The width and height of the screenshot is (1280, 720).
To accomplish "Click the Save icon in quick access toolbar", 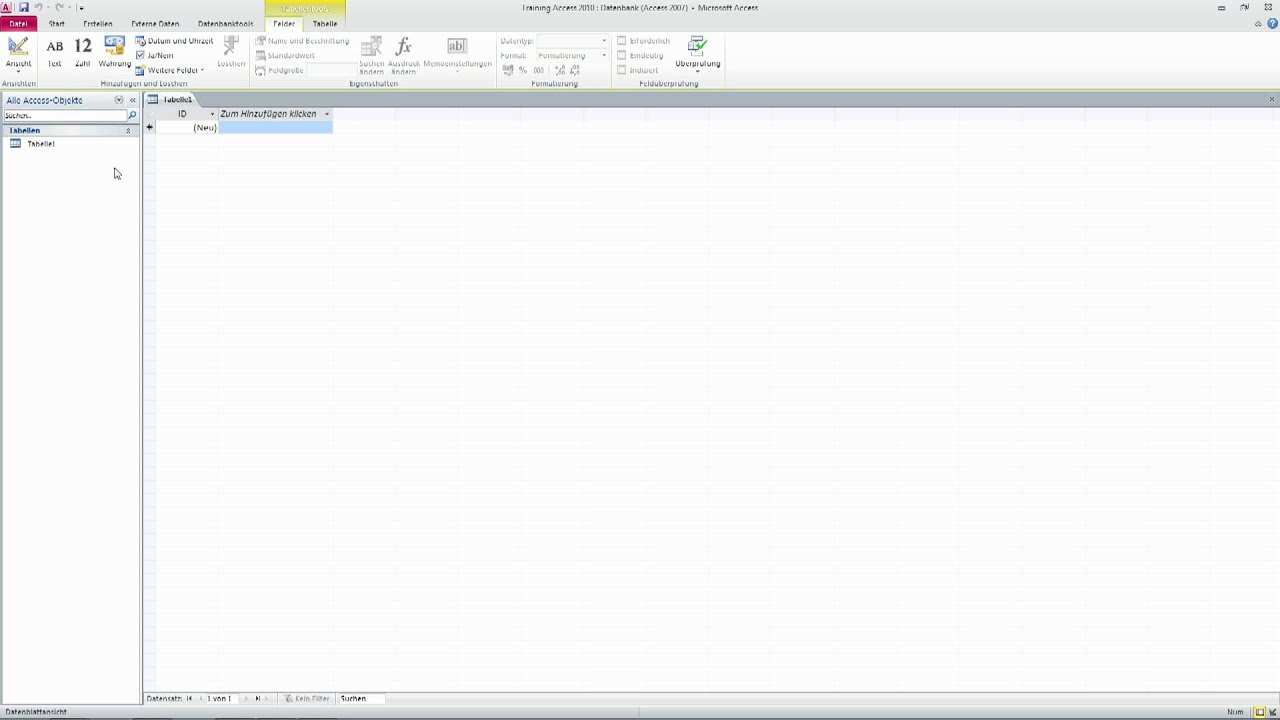I will coord(23,7).
